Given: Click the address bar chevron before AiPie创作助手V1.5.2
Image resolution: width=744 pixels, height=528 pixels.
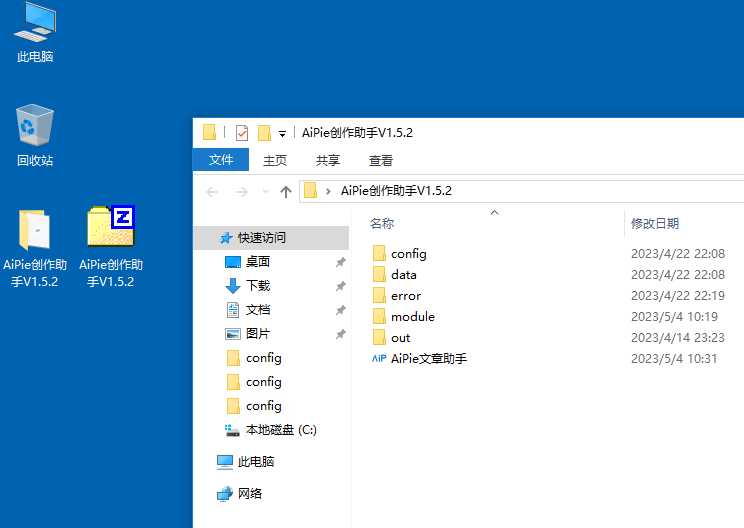Looking at the screenshot, I should pos(328,191).
